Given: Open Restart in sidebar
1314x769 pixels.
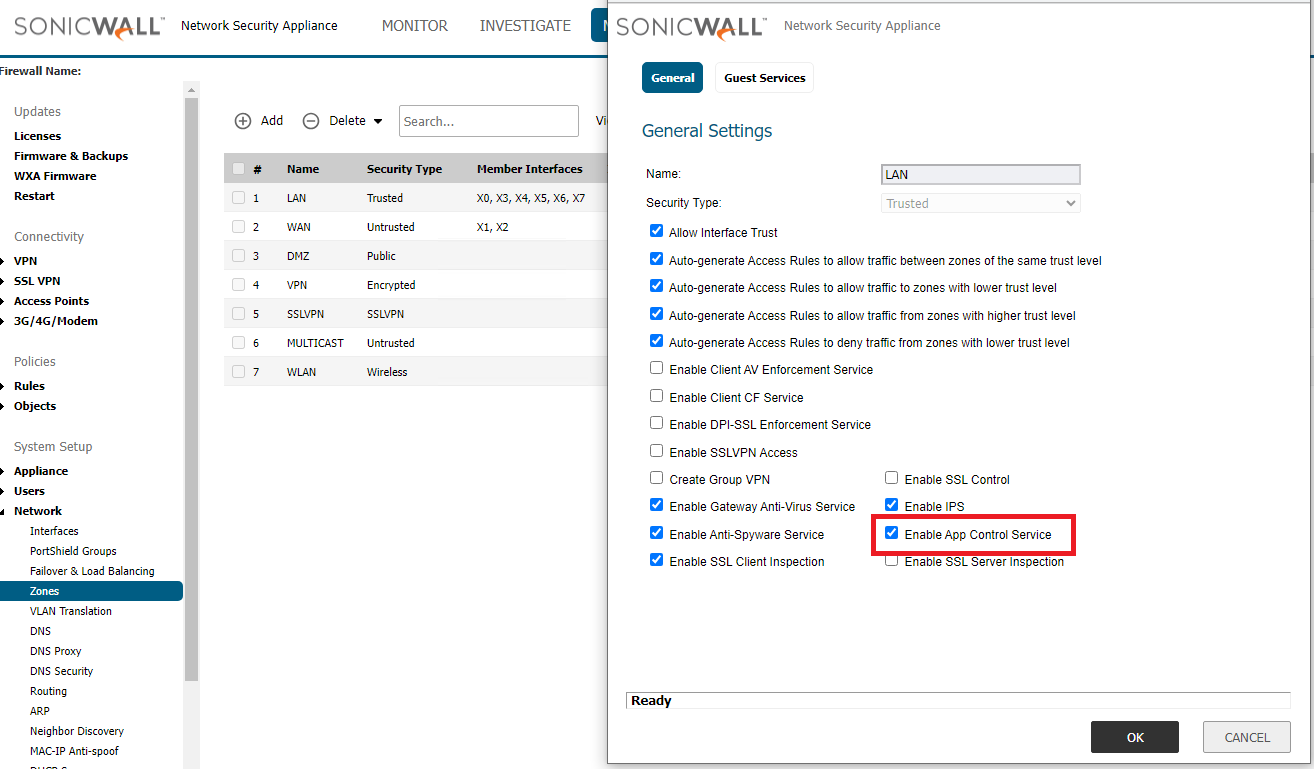Looking at the screenshot, I should (34, 196).
